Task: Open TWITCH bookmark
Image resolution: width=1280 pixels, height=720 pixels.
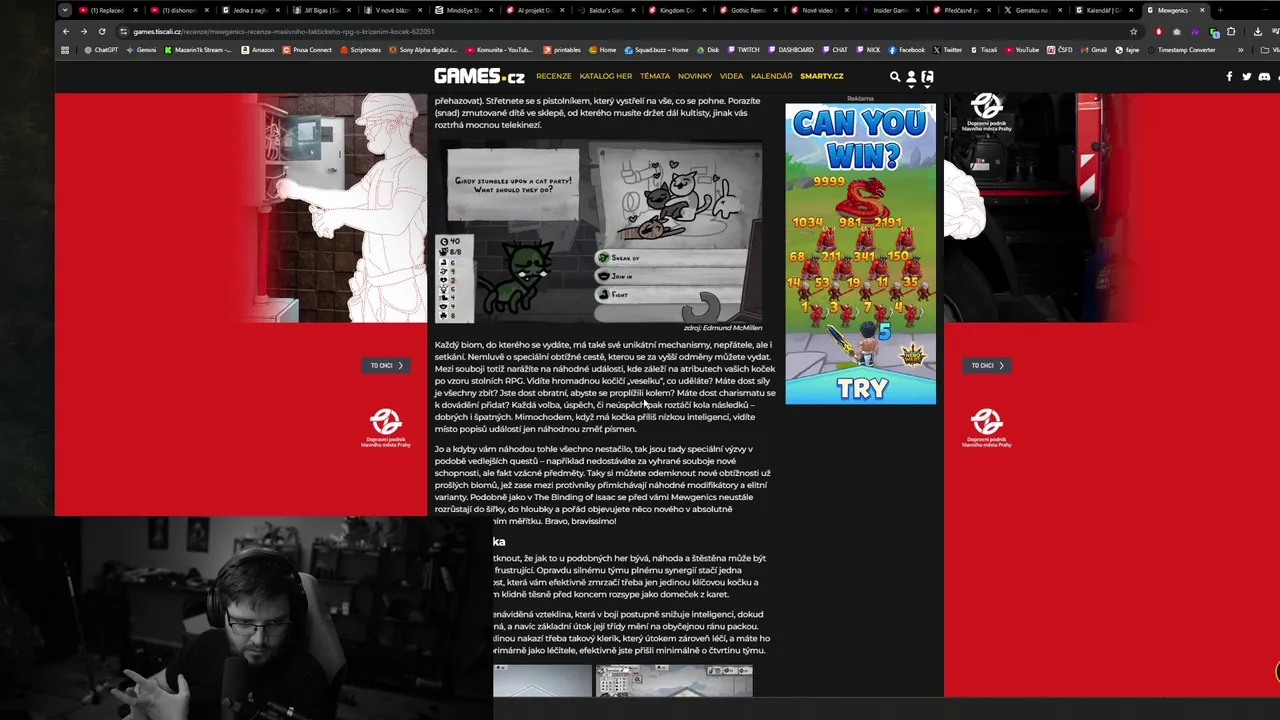Action: (743, 49)
